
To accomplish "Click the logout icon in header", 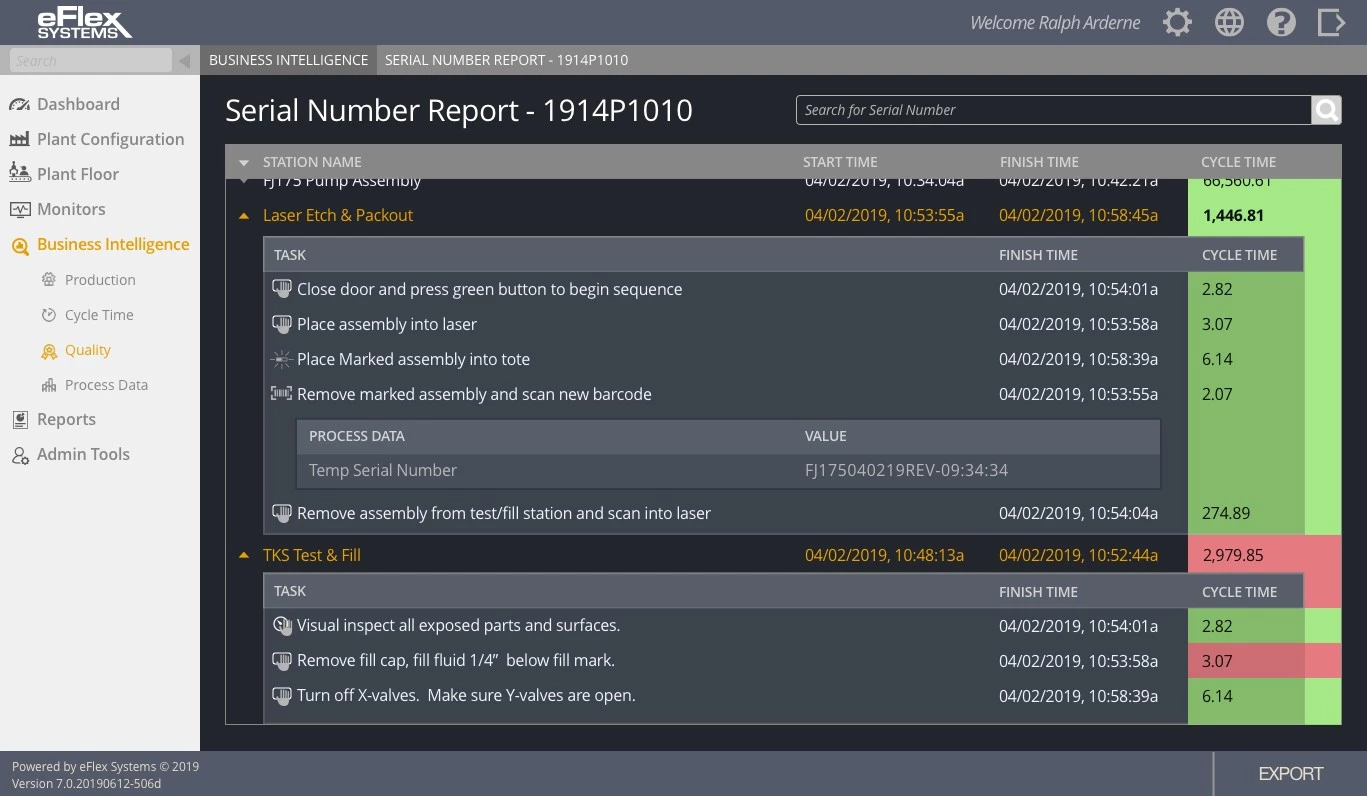I will coord(1331,23).
